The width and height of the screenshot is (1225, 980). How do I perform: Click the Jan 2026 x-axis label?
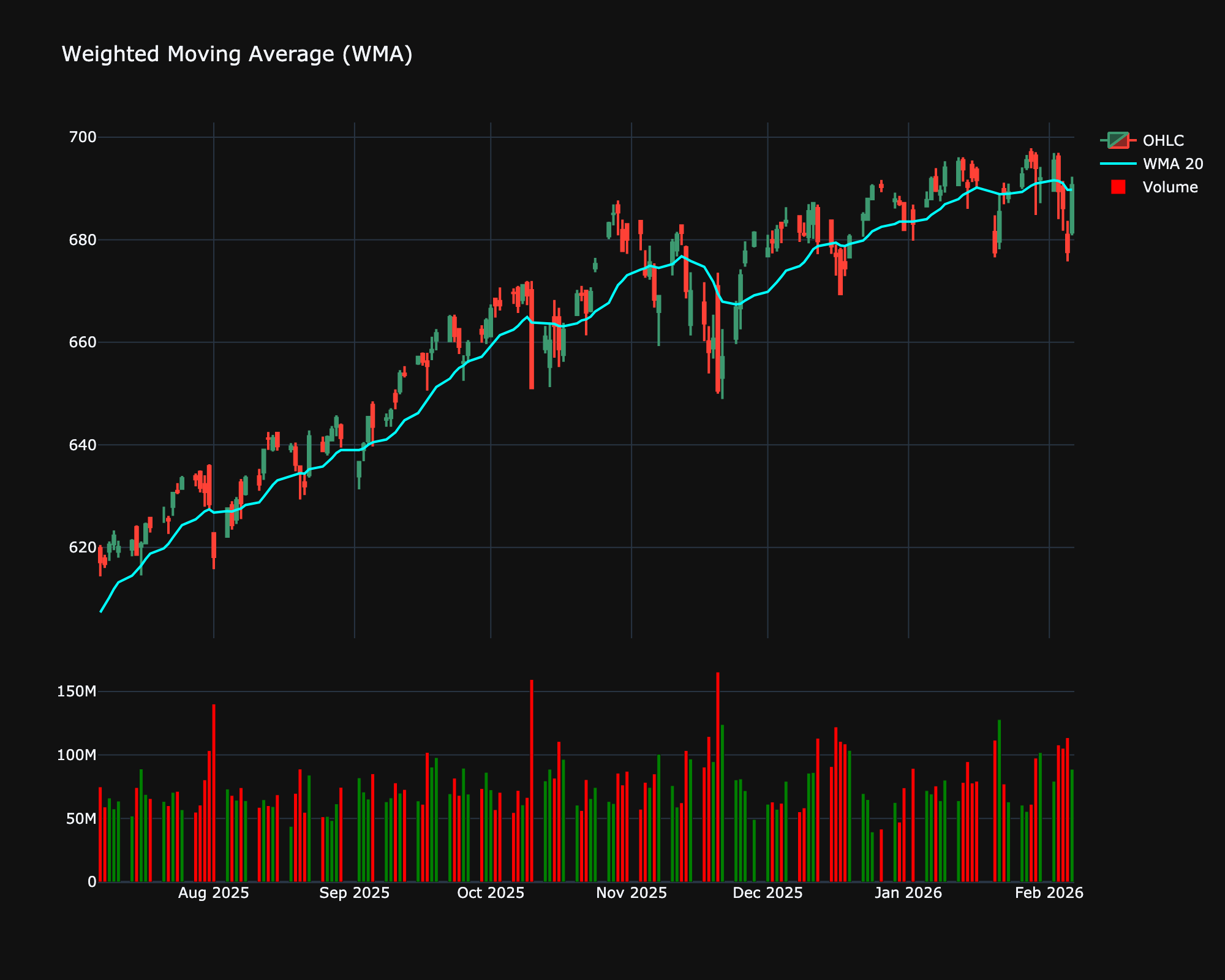[x=908, y=893]
